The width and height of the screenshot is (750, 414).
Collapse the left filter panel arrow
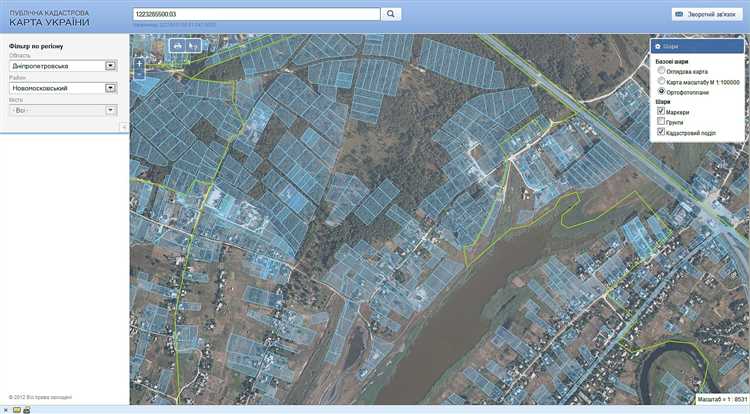point(124,127)
